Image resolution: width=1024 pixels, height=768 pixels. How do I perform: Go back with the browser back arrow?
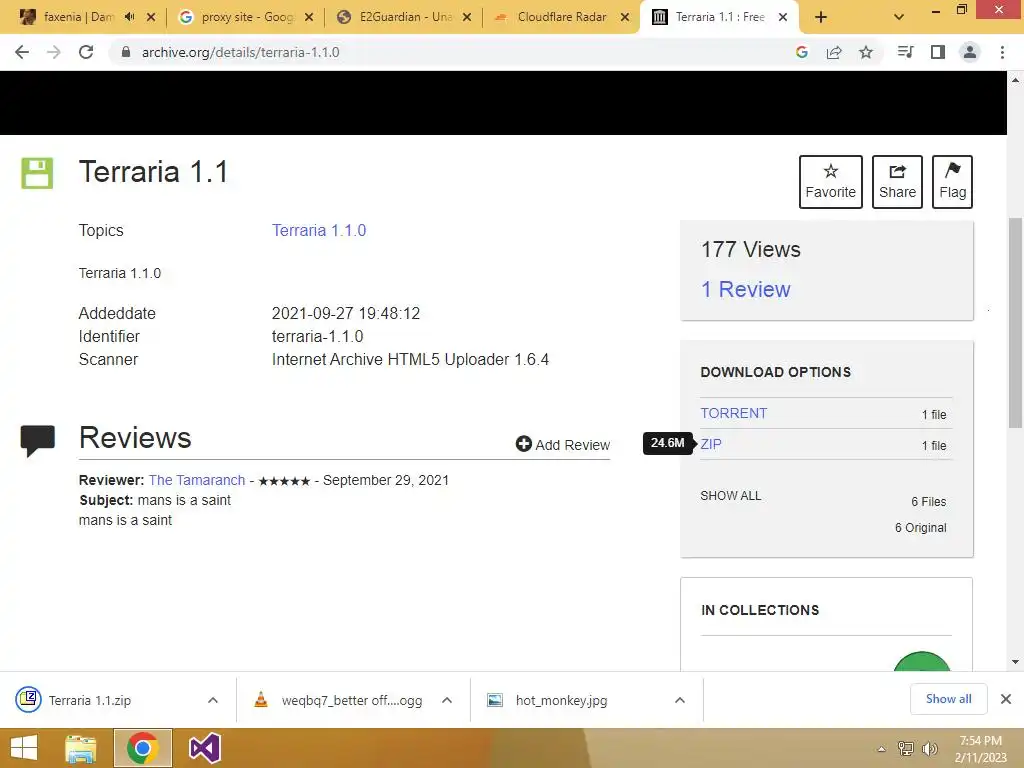22,52
